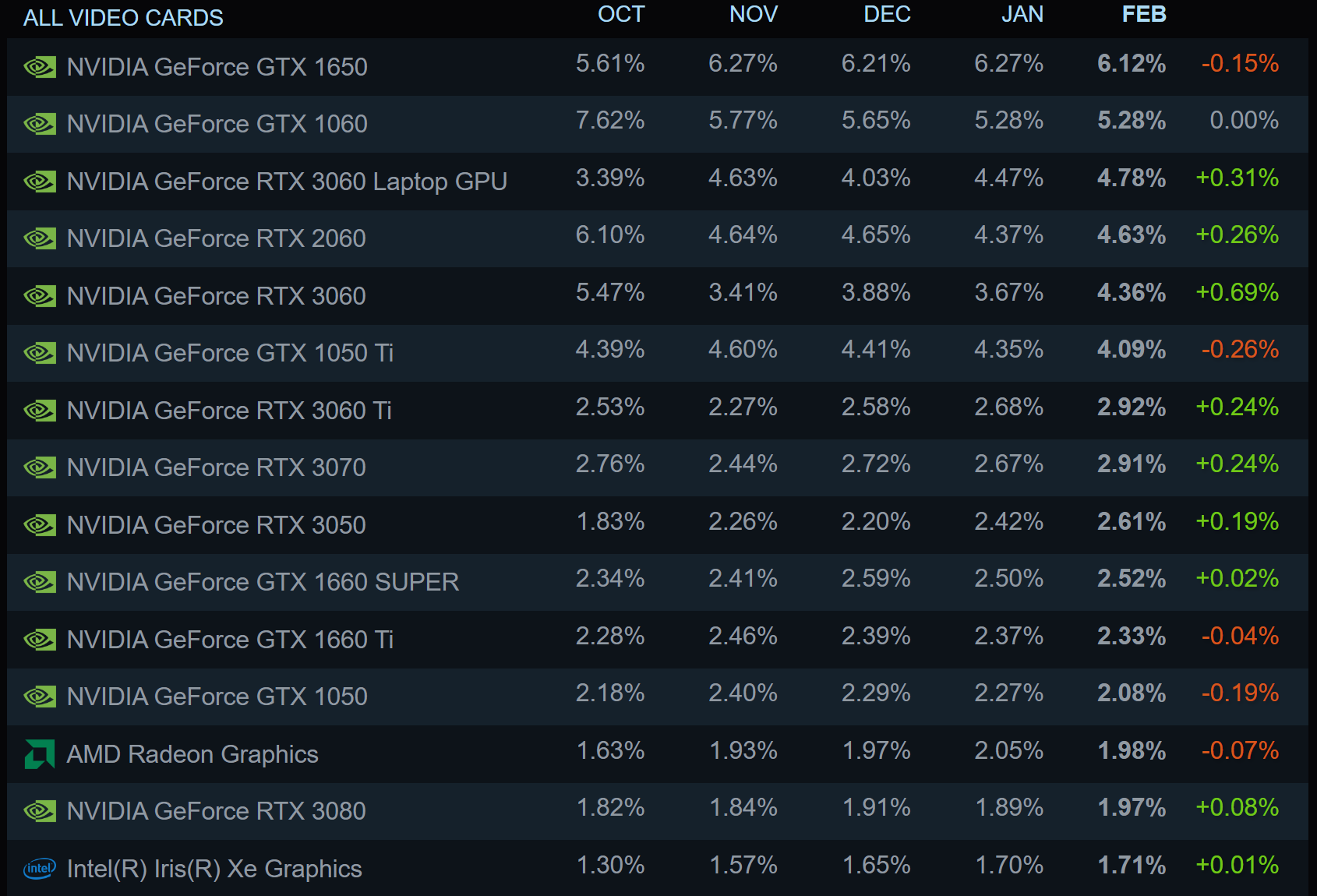This screenshot has width=1317, height=896.
Task: Click the NVIDIA icon next to RTX 3070
Action: pyautogui.click(x=40, y=467)
